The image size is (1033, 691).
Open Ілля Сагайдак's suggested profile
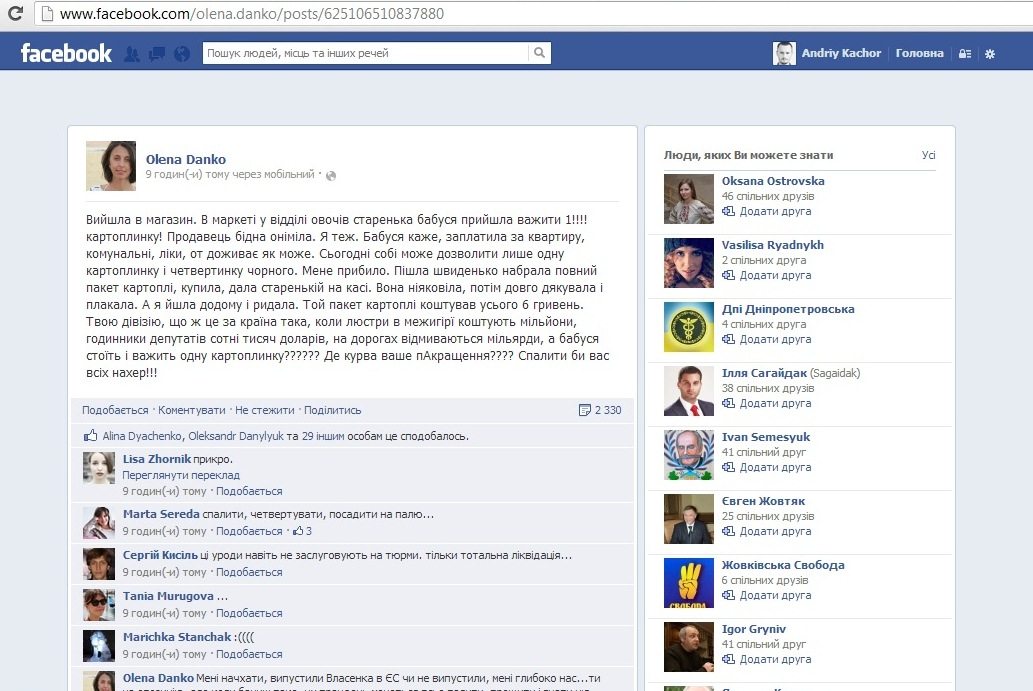(x=764, y=373)
